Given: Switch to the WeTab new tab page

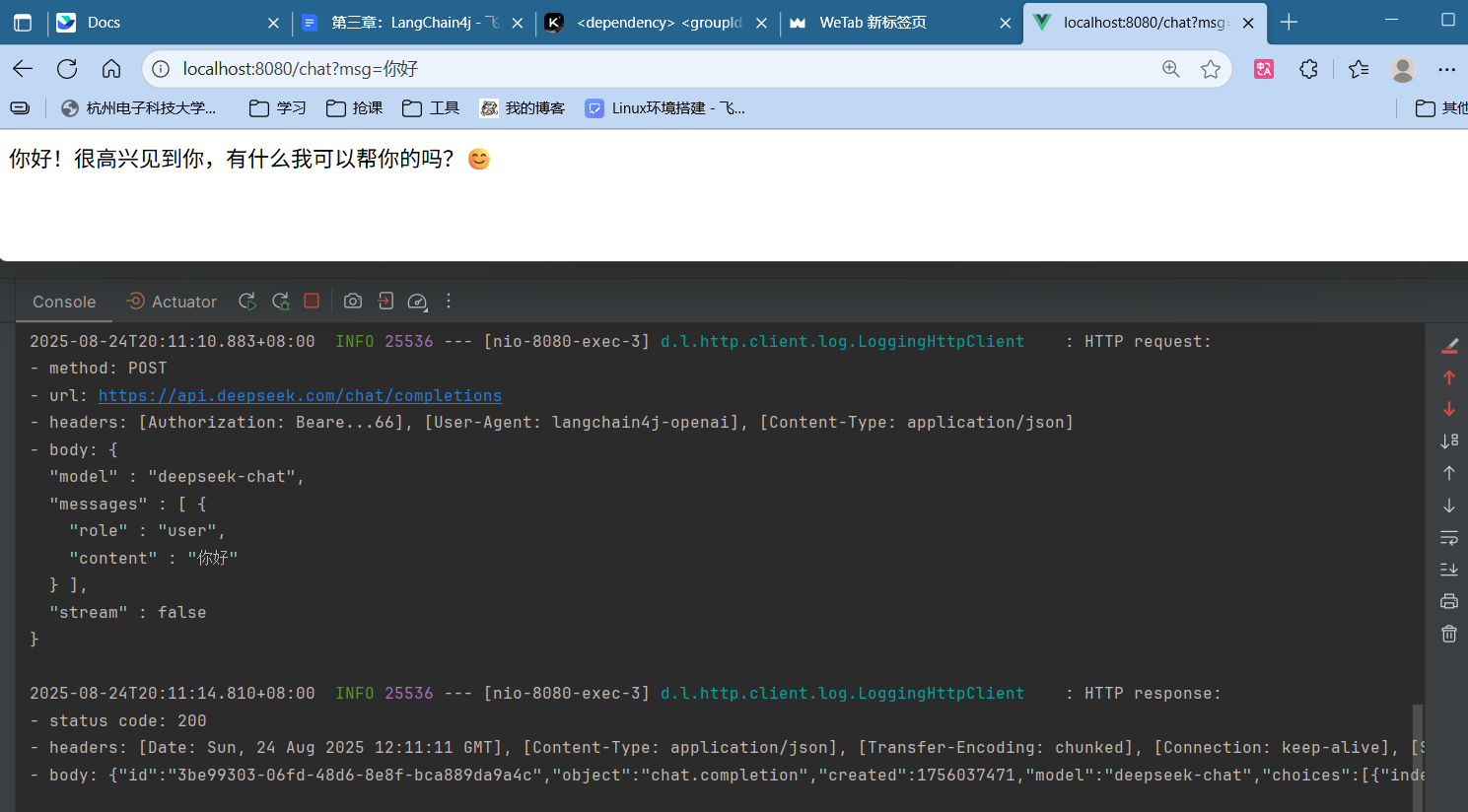Looking at the screenshot, I should point(901,22).
